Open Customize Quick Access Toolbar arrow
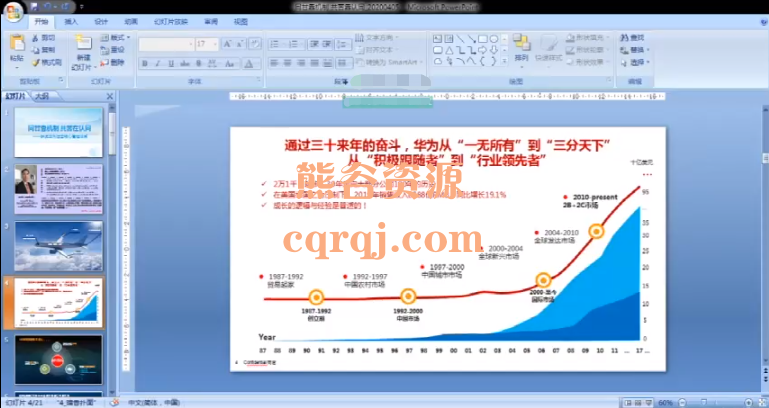Image resolution: width=769 pixels, height=408 pixels. [x=82, y=7]
